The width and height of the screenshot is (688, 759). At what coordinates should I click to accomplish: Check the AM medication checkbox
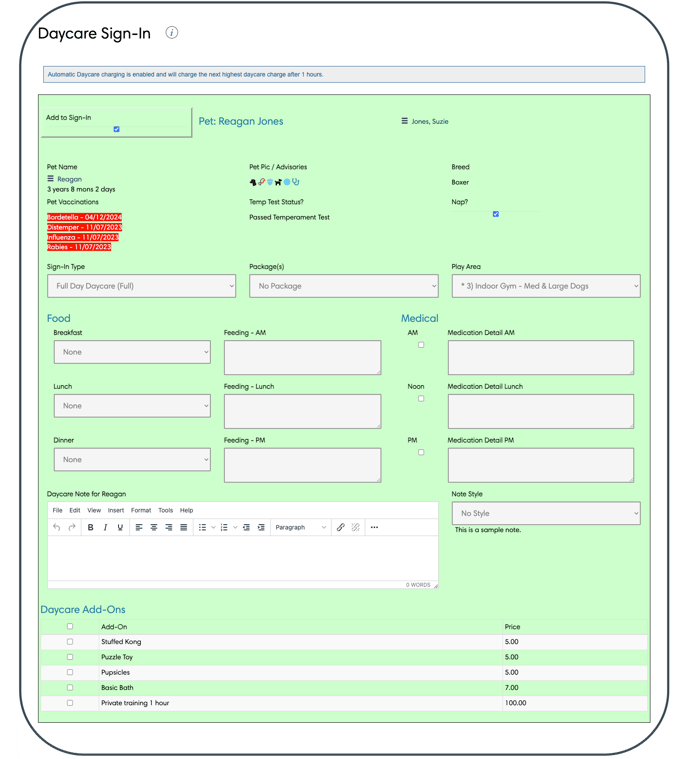(421, 345)
